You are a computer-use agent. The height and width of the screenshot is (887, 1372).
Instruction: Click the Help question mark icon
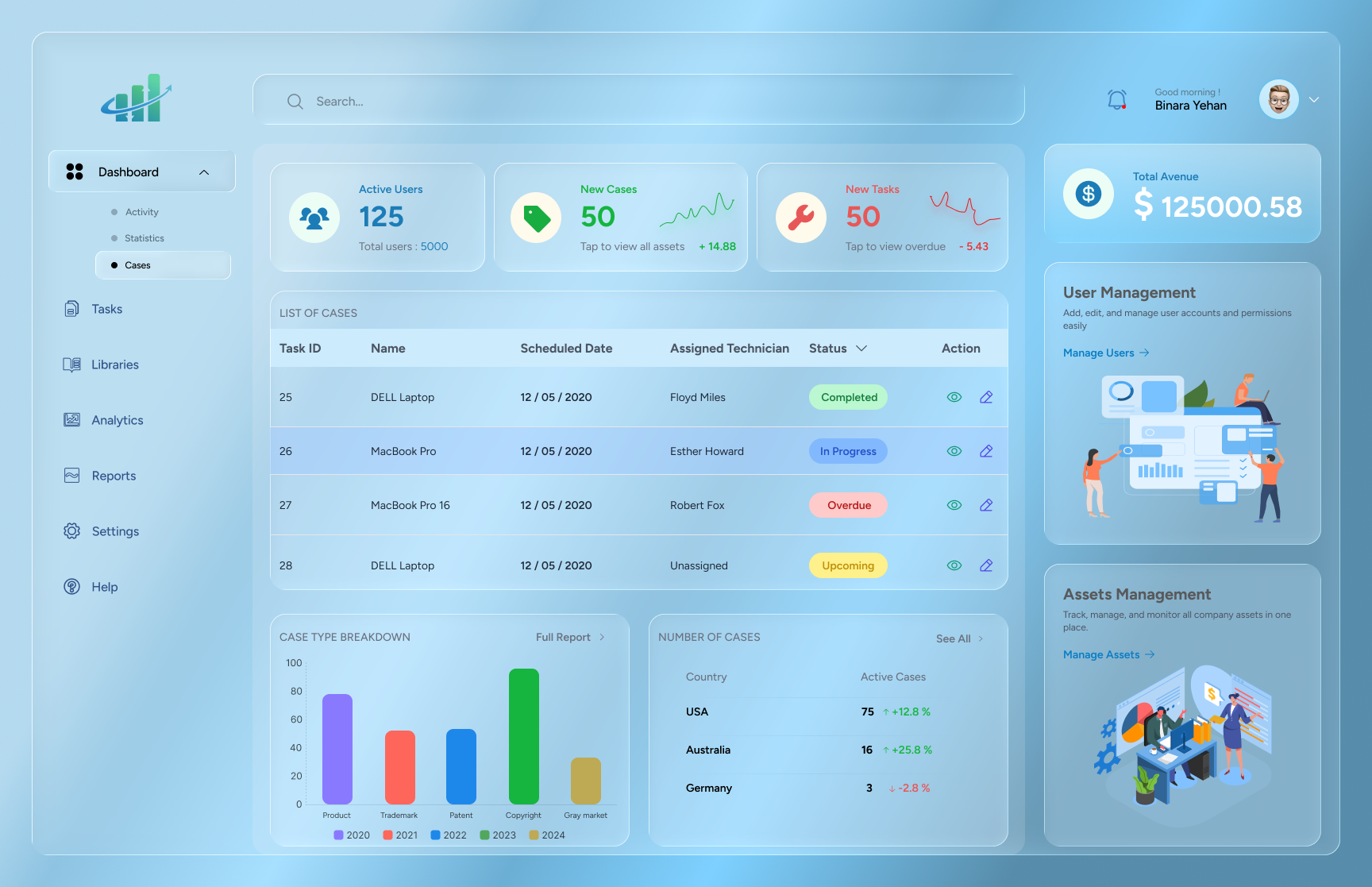tap(71, 586)
